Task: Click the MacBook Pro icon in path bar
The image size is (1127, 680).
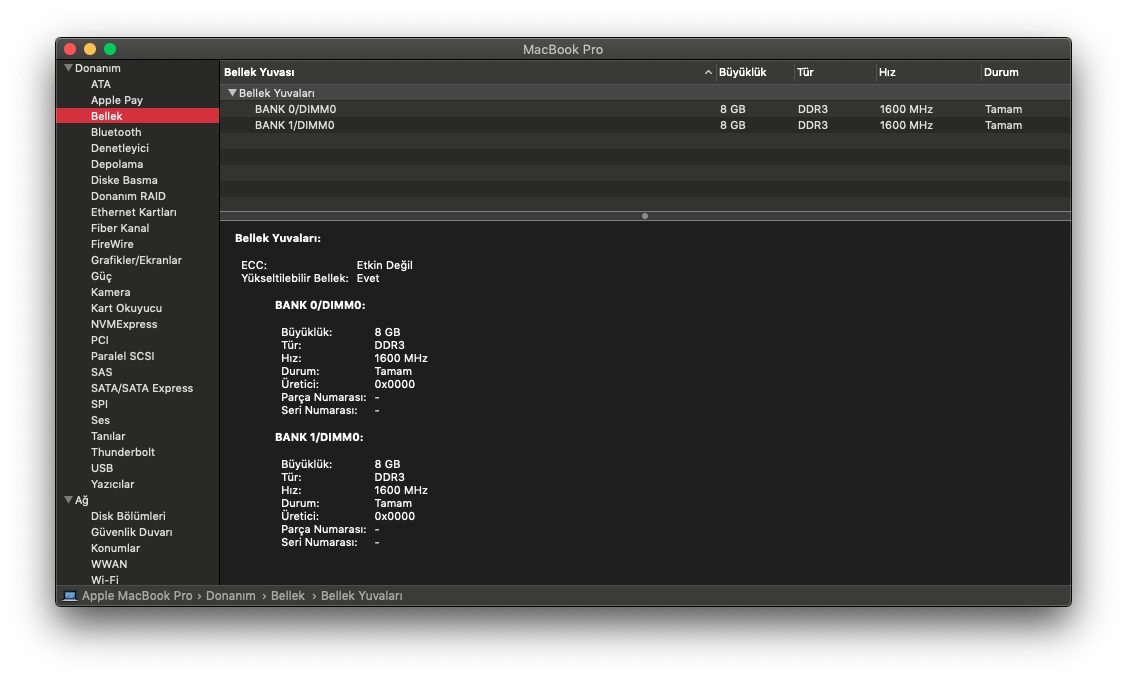Action: (x=70, y=596)
